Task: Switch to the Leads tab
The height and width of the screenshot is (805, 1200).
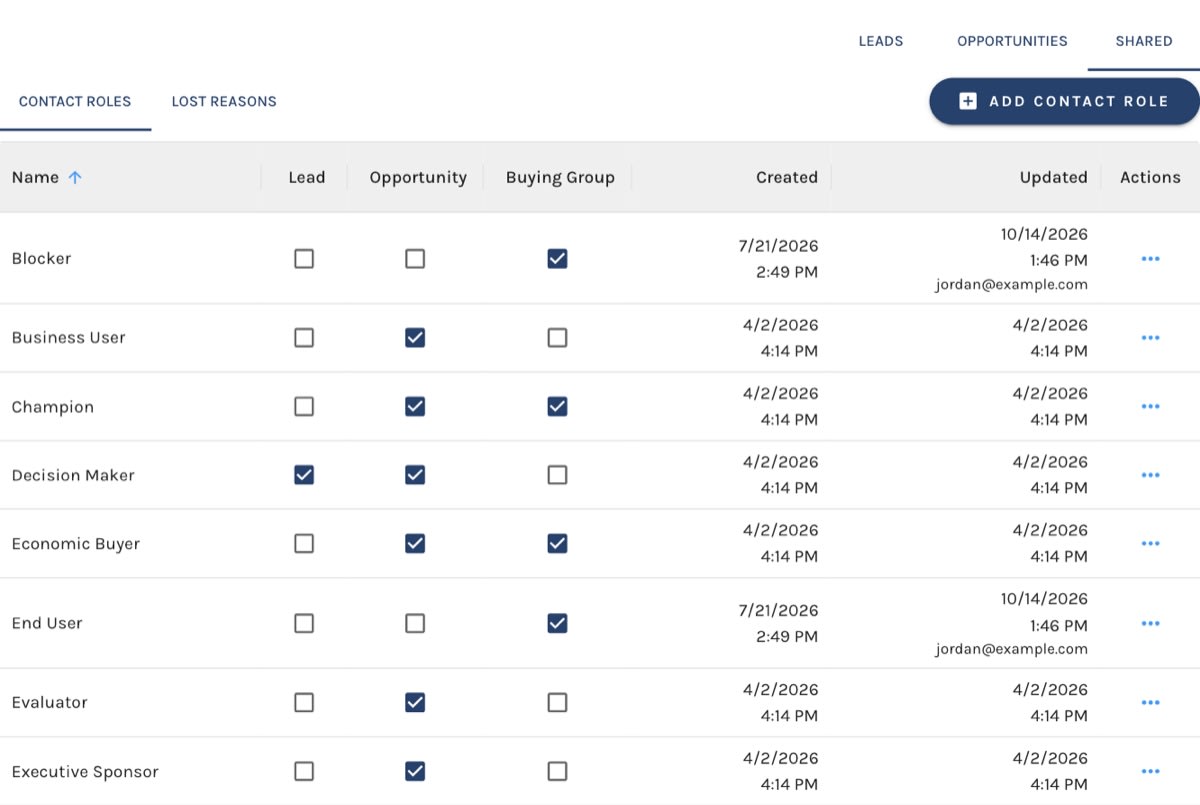Action: click(x=881, y=41)
